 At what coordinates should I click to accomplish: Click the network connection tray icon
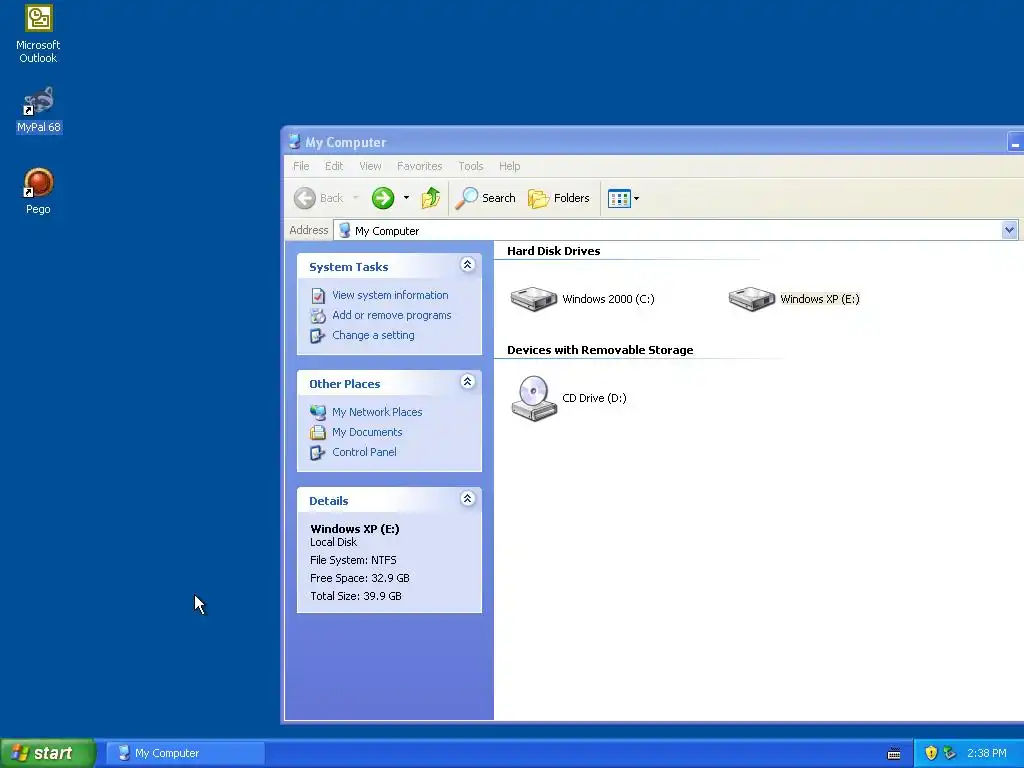[x=950, y=753]
